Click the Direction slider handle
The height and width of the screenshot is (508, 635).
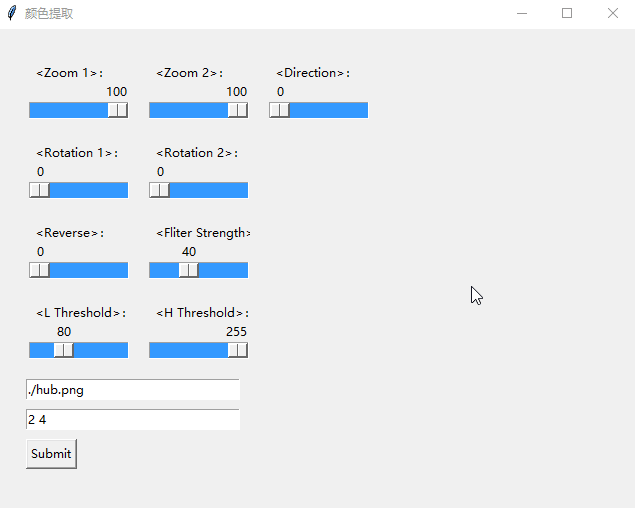280,110
